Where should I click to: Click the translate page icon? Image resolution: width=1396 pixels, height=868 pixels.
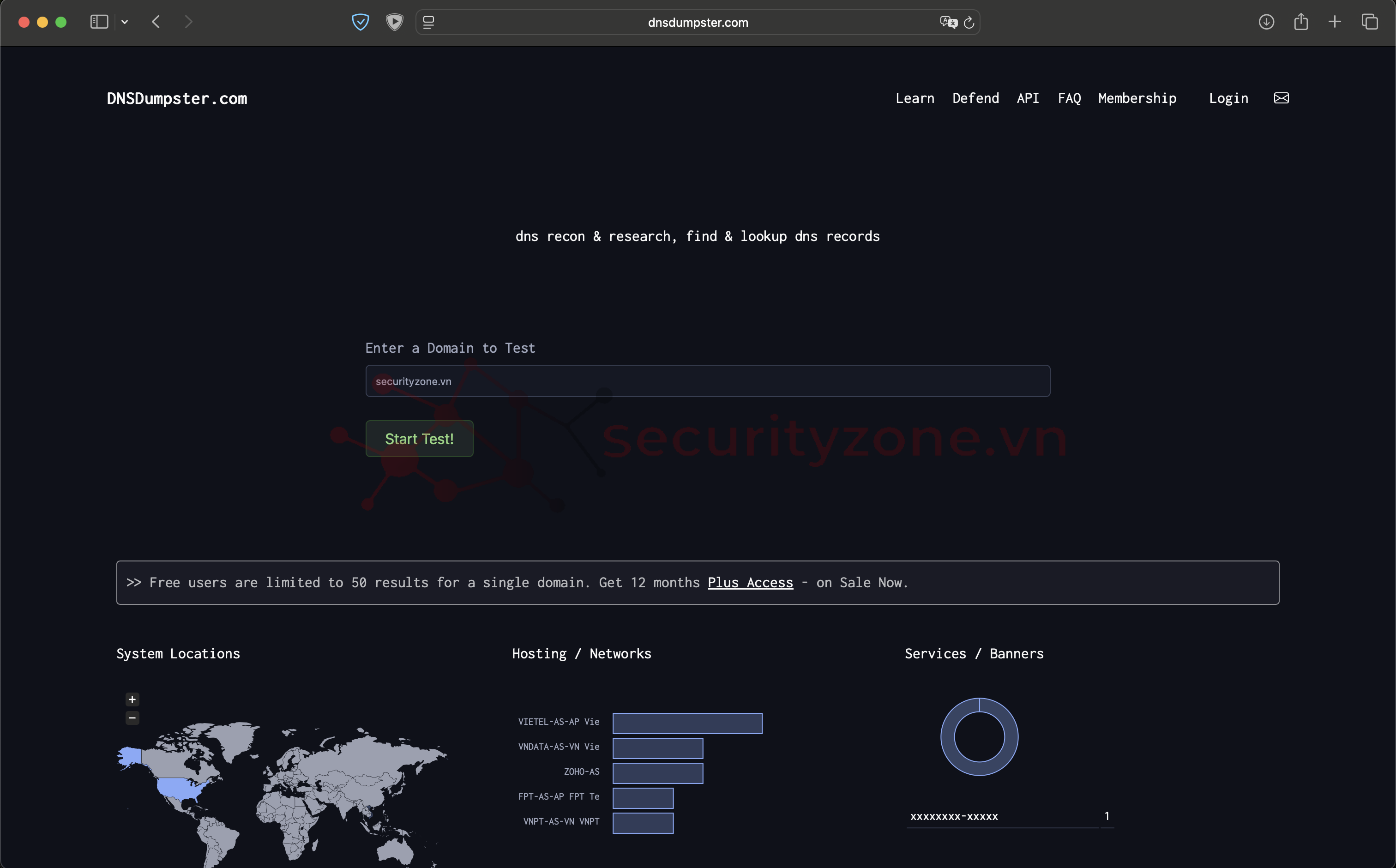click(x=948, y=22)
